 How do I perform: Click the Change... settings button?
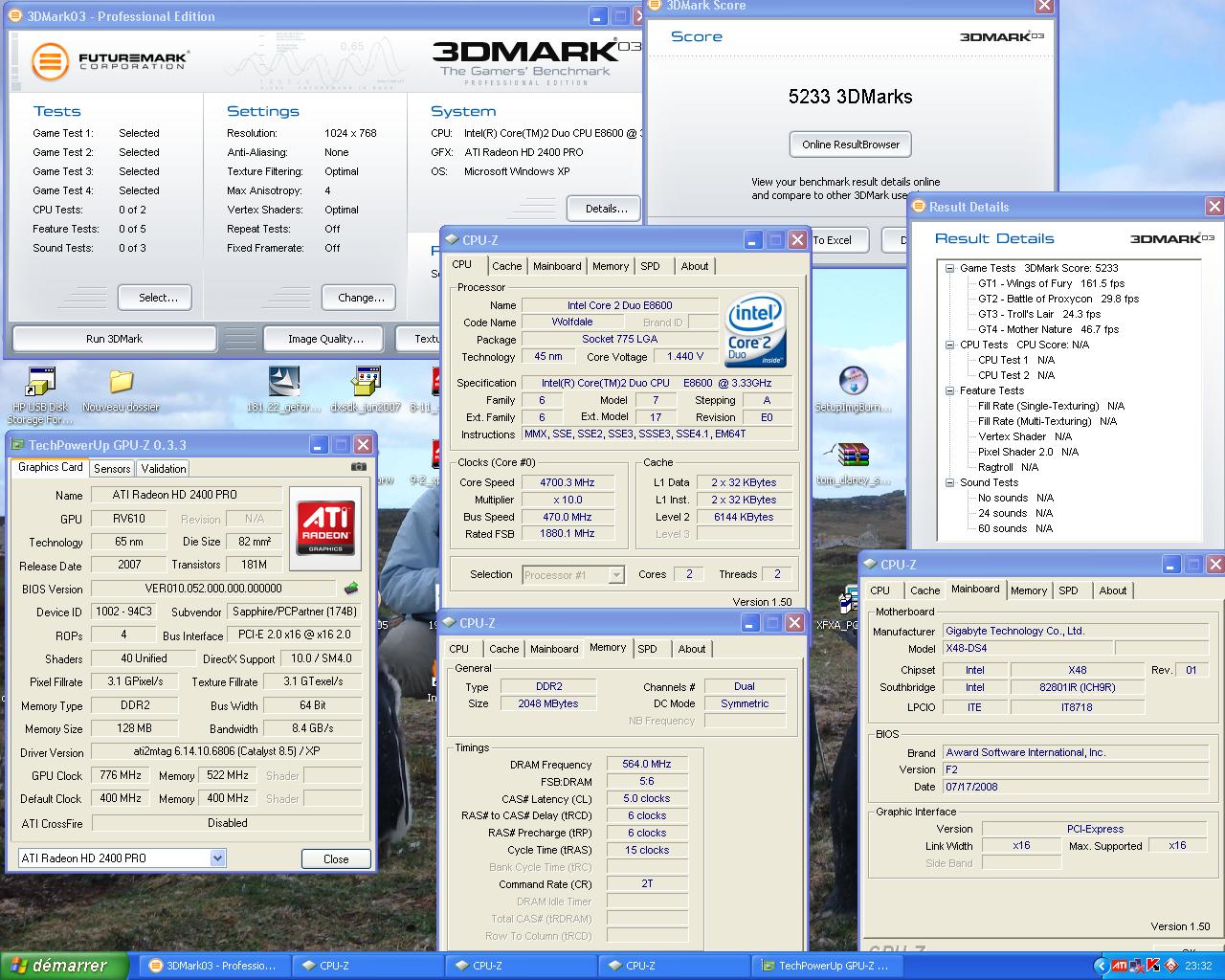pos(361,298)
